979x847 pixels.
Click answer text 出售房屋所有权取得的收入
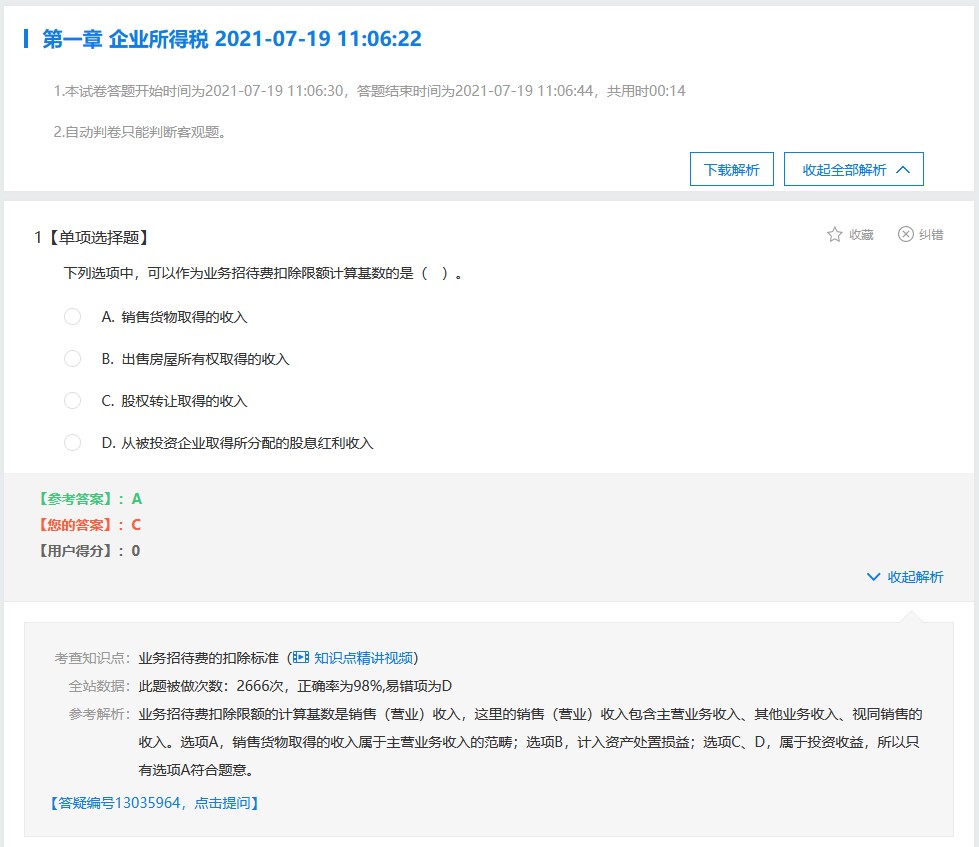205,359
